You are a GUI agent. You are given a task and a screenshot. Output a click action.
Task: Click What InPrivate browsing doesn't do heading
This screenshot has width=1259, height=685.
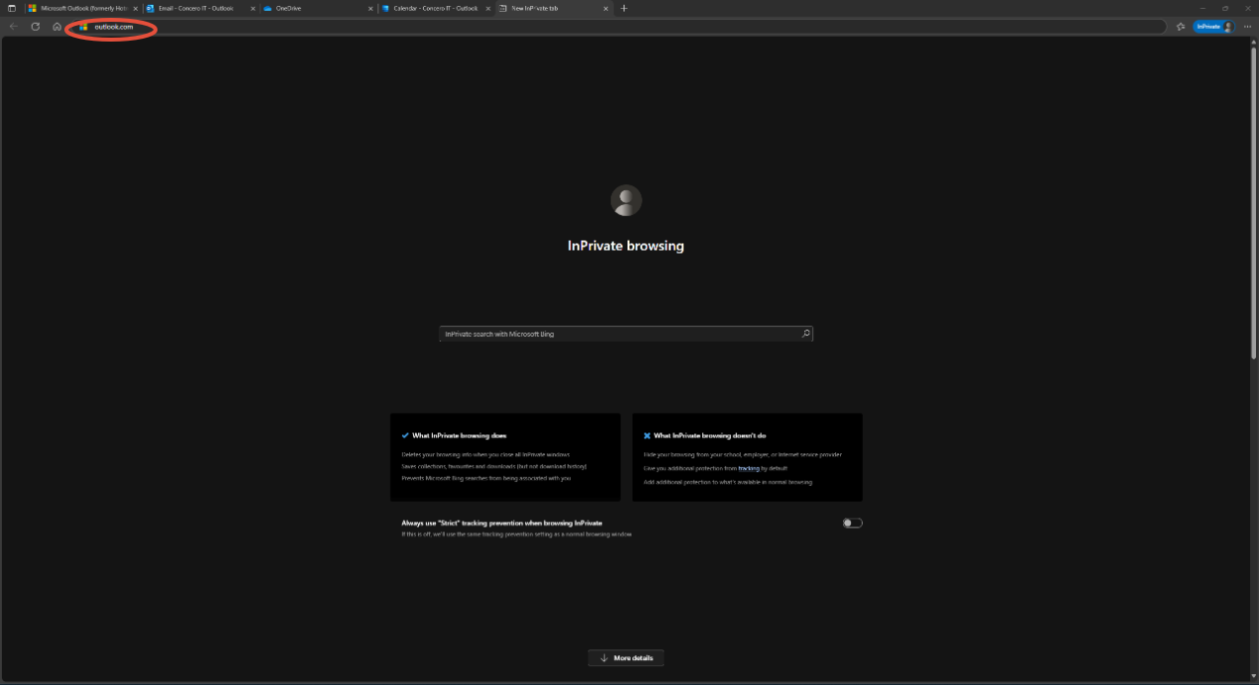(x=710, y=436)
